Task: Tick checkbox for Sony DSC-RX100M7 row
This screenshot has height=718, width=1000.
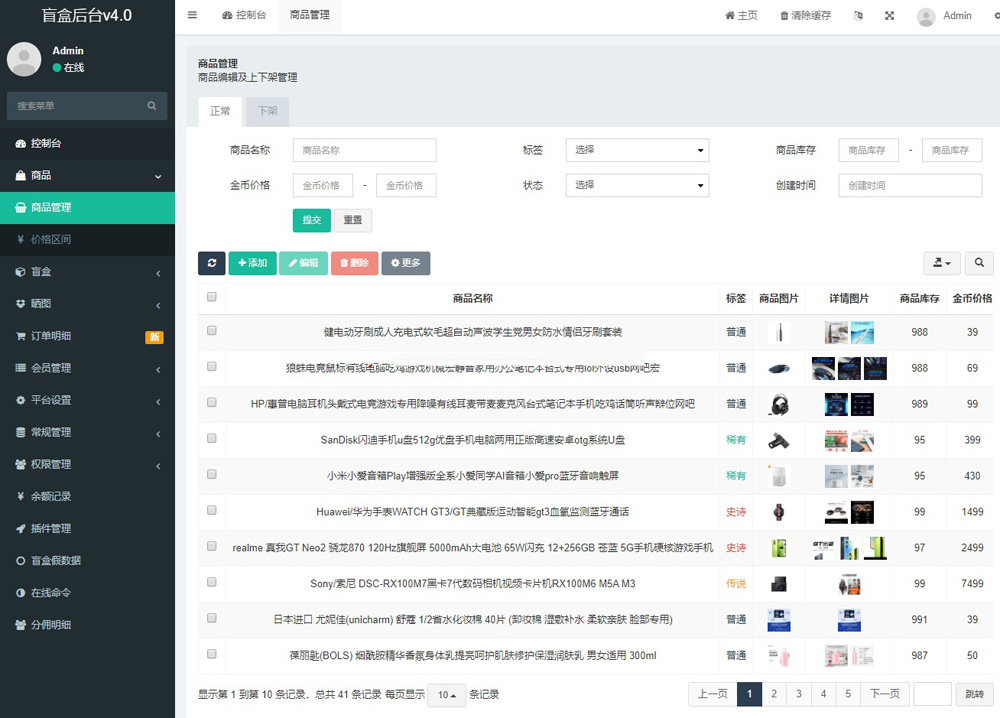Action: [211, 583]
